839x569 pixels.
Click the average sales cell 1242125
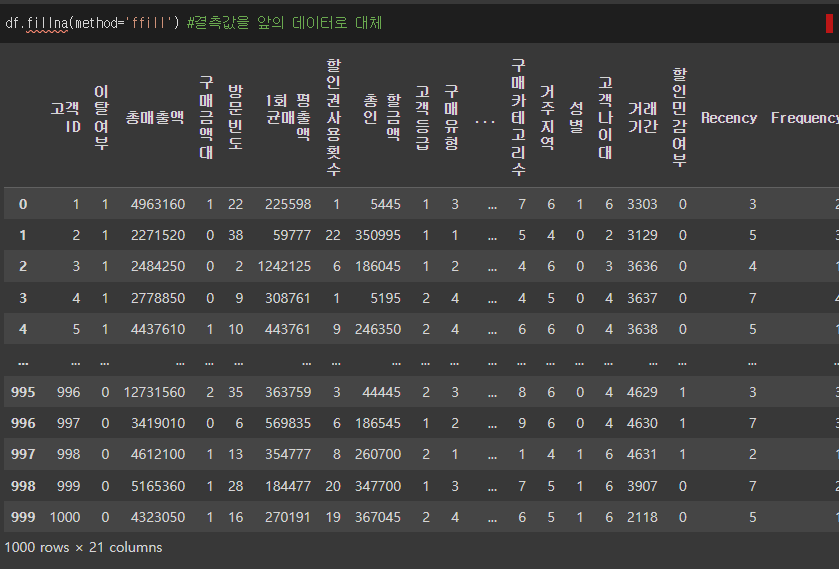(x=284, y=266)
